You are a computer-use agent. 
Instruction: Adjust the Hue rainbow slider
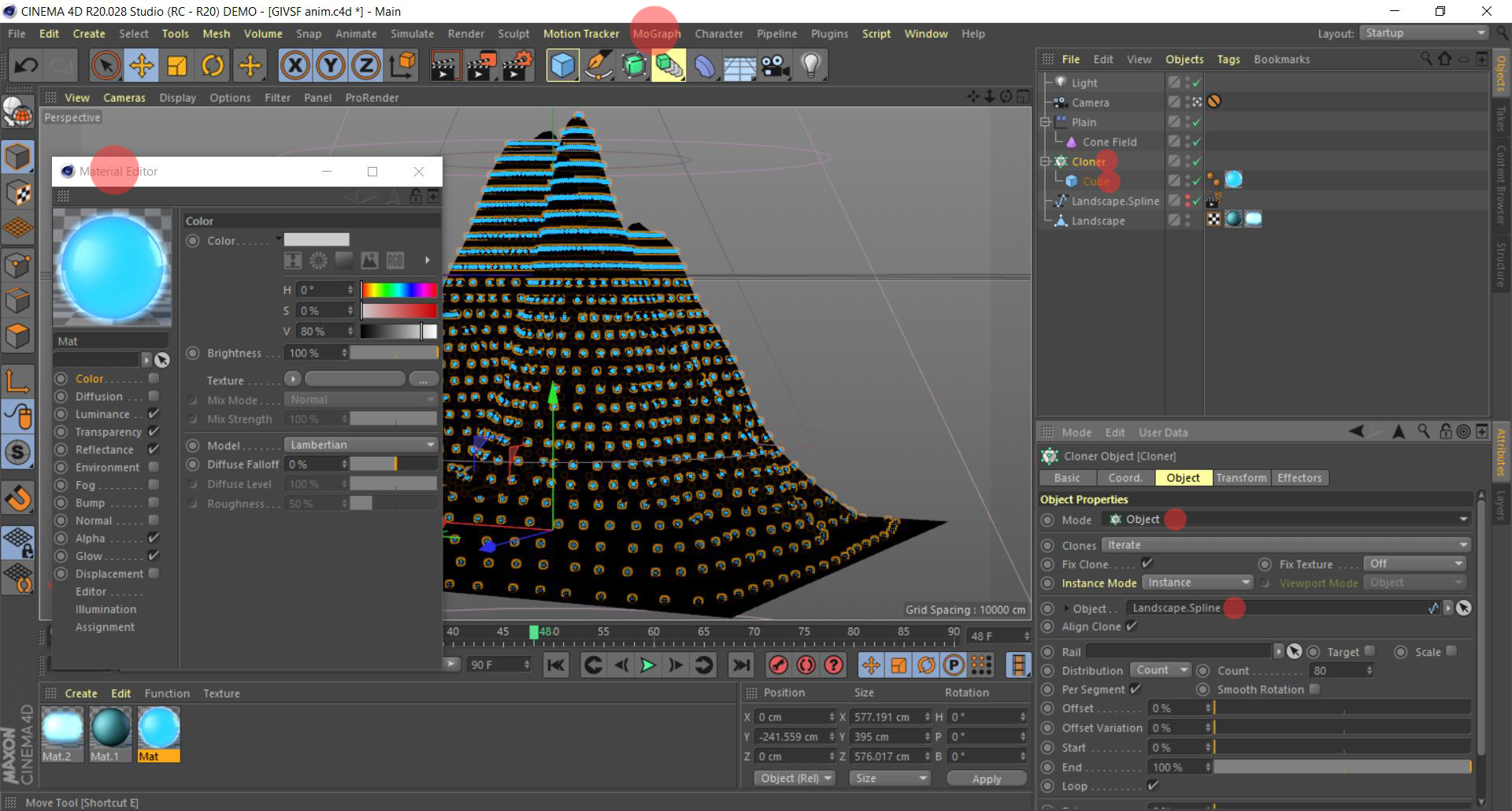[399, 290]
